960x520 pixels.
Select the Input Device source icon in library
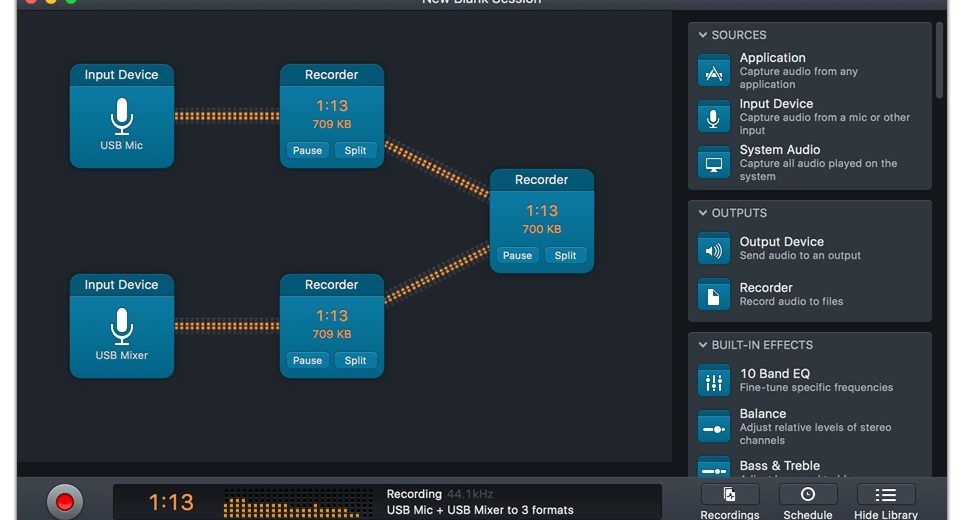pyautogui.click(x=714, y=117)
